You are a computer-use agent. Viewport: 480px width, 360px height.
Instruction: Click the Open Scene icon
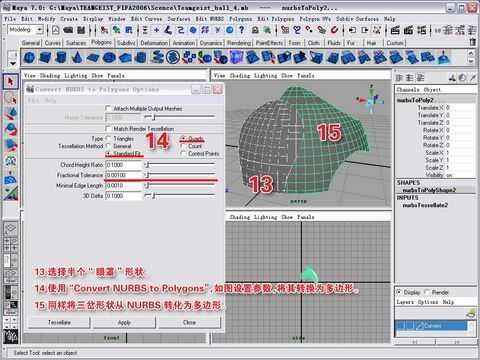pyautogui.click(x=68, y=30)
